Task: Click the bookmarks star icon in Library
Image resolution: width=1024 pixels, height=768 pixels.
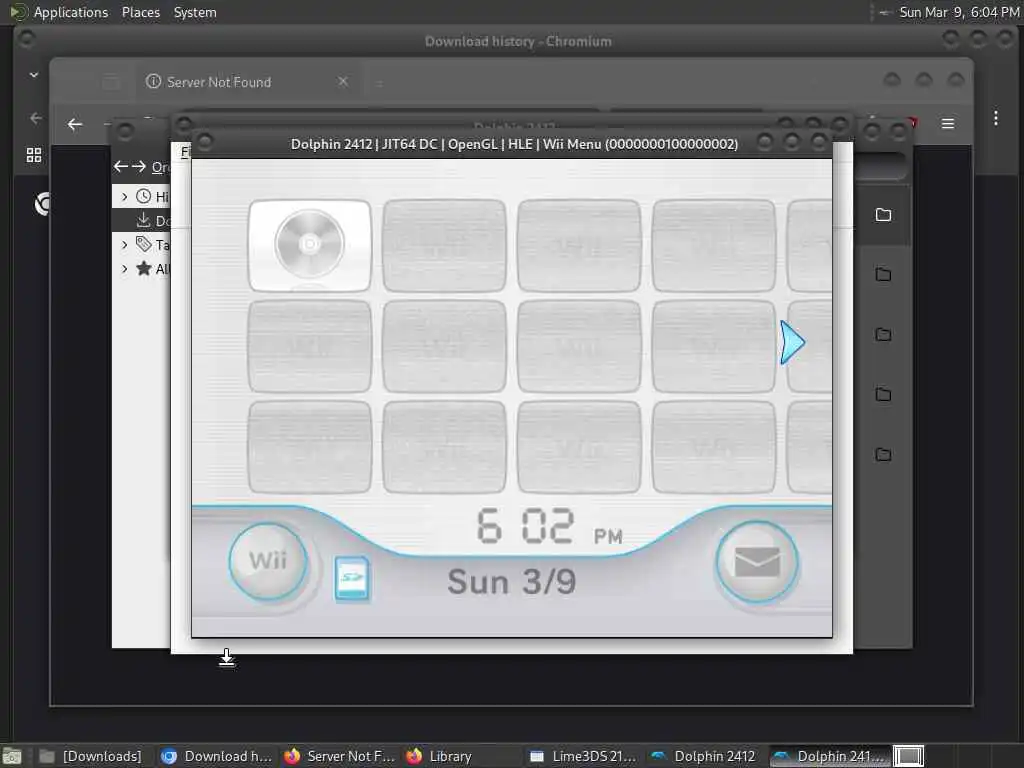Action: point(144,268)
